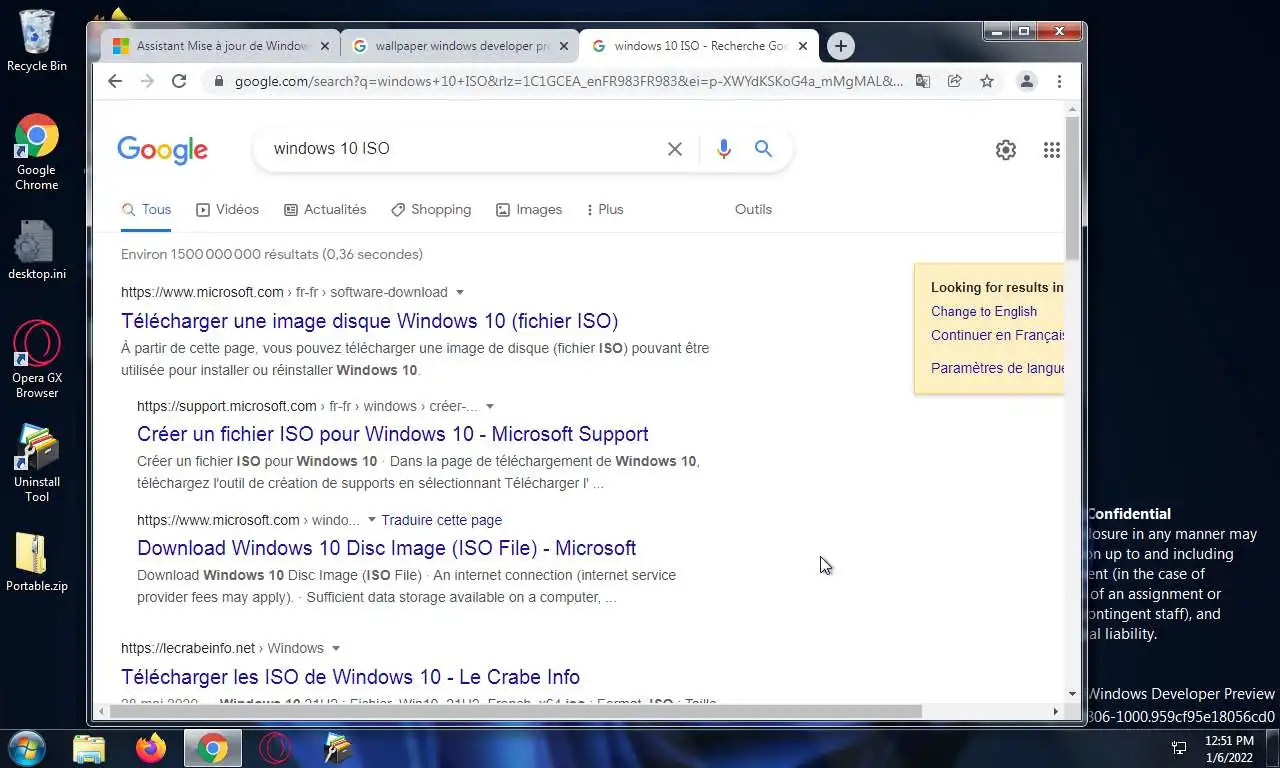Expand dropdown arrow beside lecrabeinfo.net result
1280x768 pixels.
pyautogui.click(x=336, y=648)
